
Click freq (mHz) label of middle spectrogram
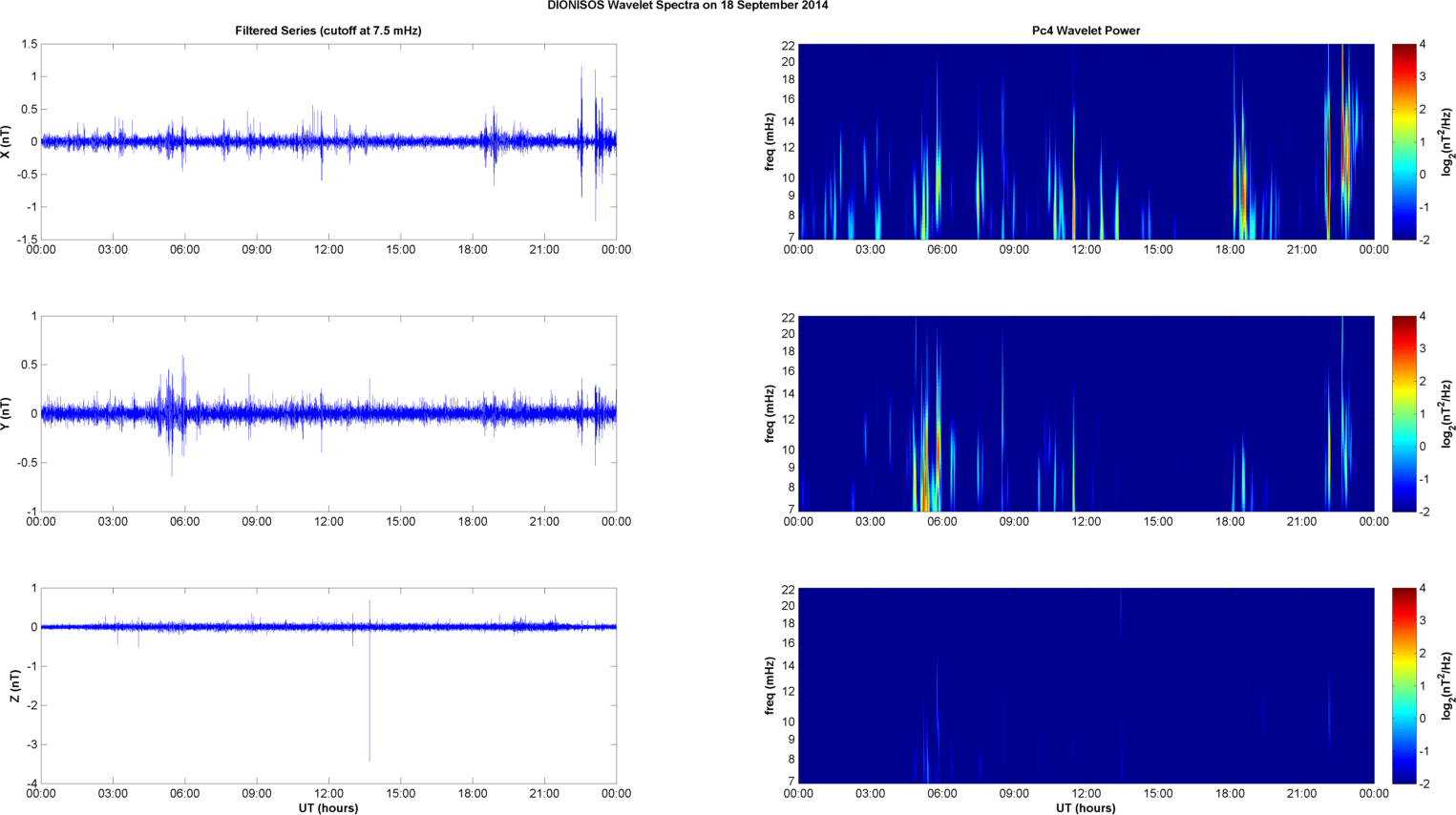770,413
